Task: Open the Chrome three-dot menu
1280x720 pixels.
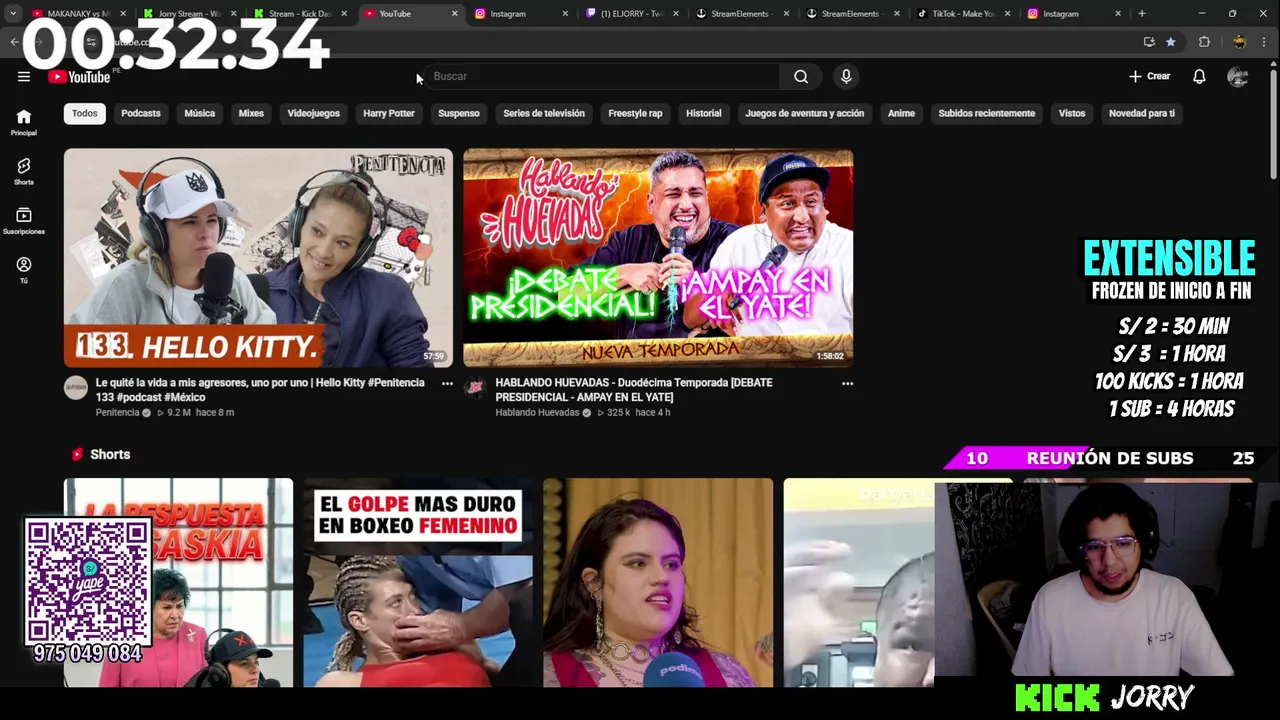Action: (1265, 42)
